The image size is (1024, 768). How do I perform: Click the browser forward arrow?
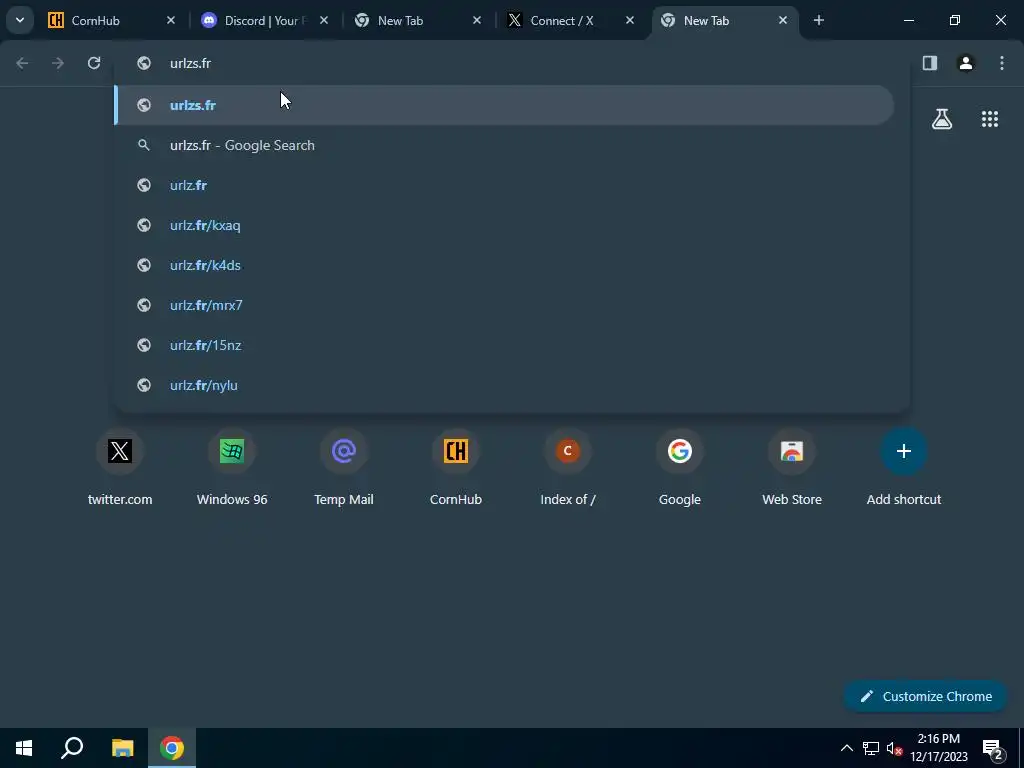pos(58,63)
